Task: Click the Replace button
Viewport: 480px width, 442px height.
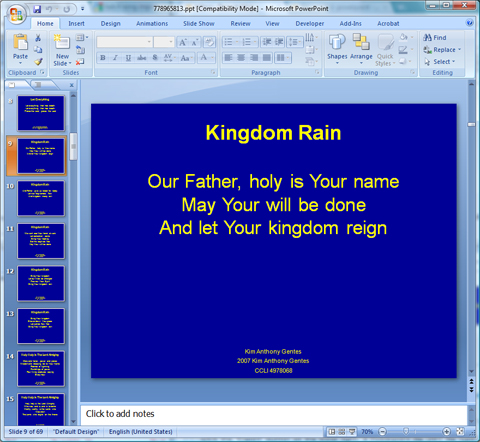Action: click(442, 50)
